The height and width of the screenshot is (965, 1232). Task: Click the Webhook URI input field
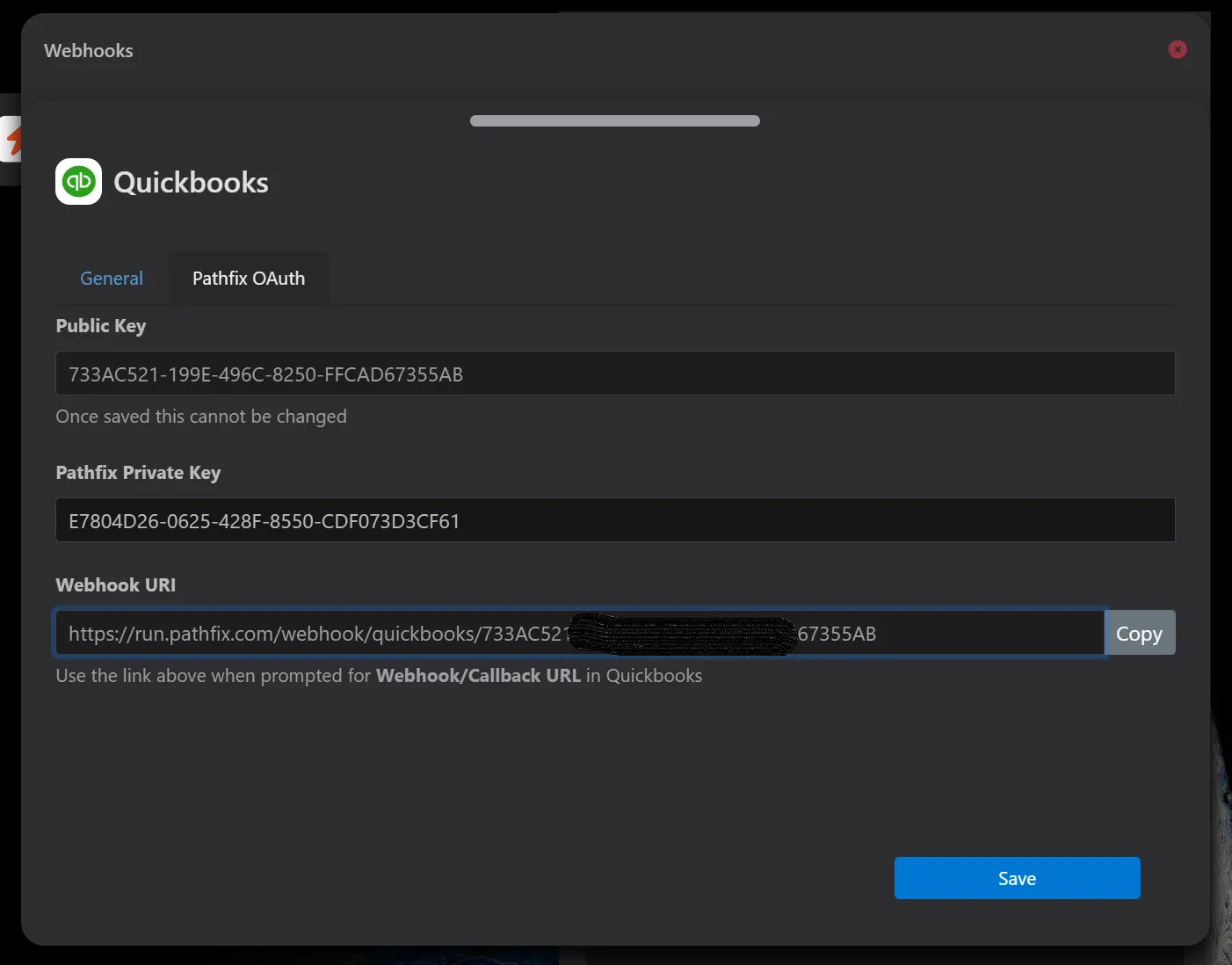[x=579, y=633]
